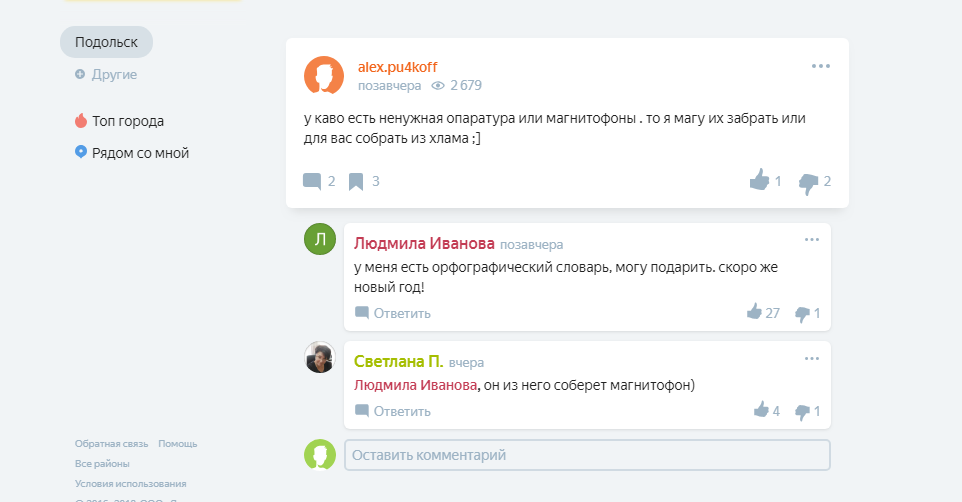The width and height of the screenshot is (962, 502).
Task: Thumbs-down Людмила Иванова's comment
Action: coord(802,313)
